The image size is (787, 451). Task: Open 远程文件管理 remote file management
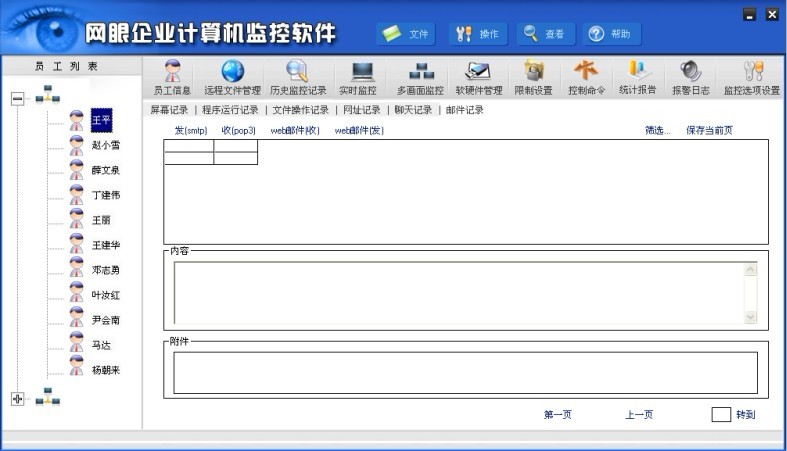pos(232,78)
